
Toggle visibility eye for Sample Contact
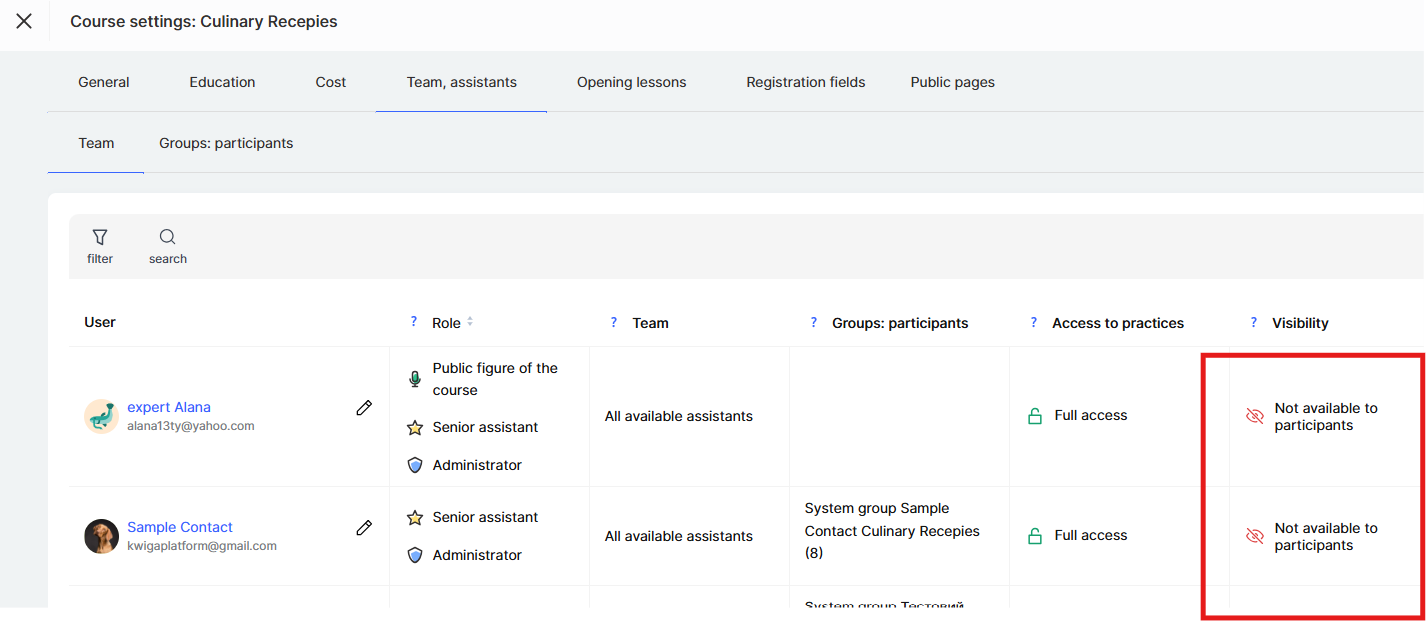click(1255, 536)
